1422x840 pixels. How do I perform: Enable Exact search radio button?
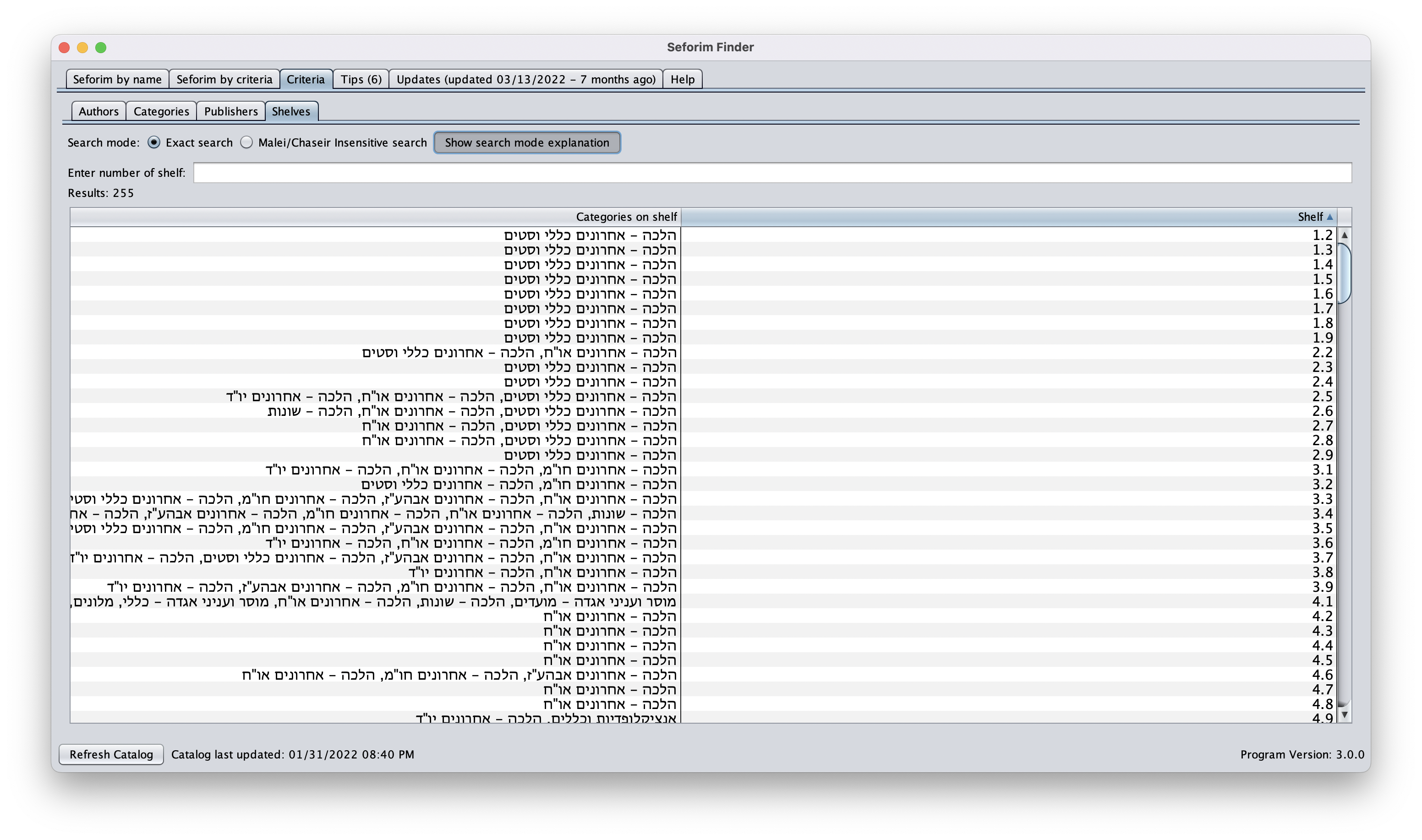pyautogui.click(x=155, y=142)
